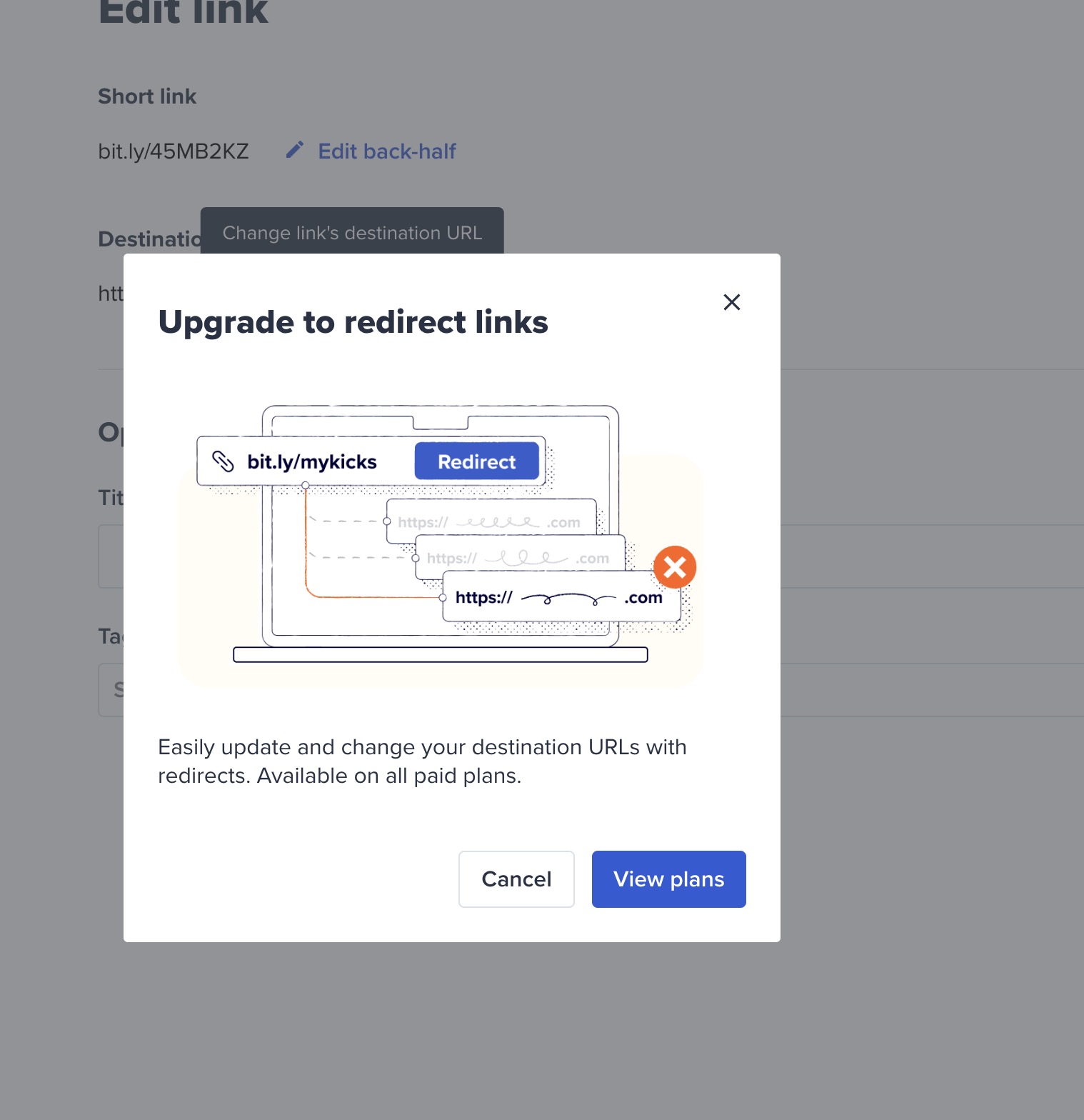Click the Upgrade to redirect links heading
This screenshot has width=1084, height=1120.
click(x=353, y=322)
